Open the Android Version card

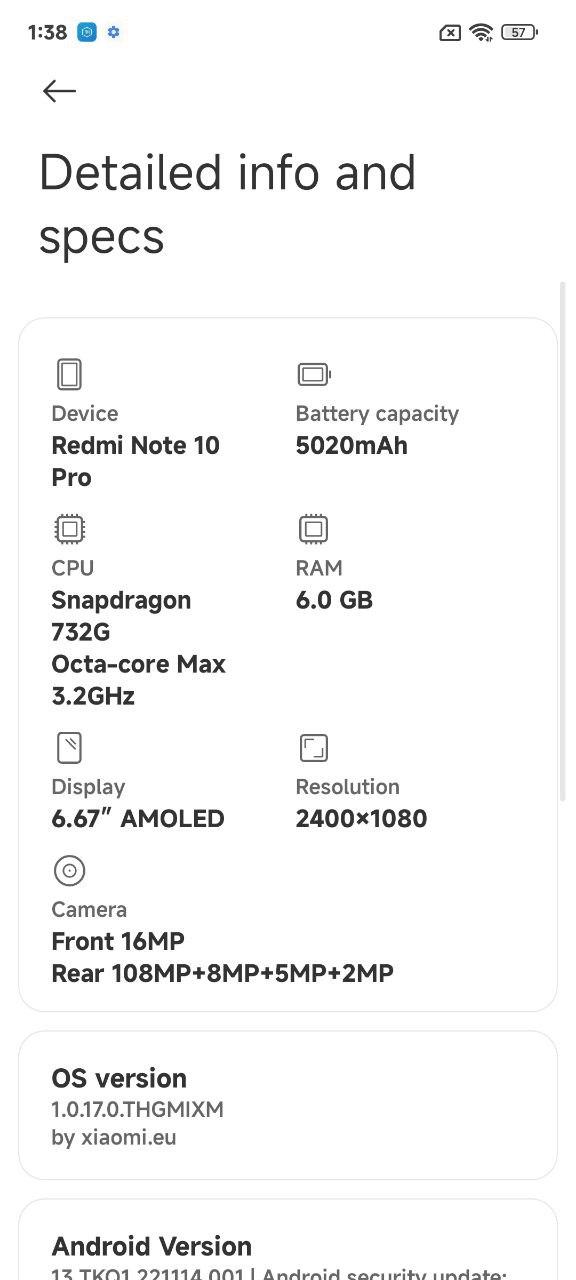coord(288,1240)
